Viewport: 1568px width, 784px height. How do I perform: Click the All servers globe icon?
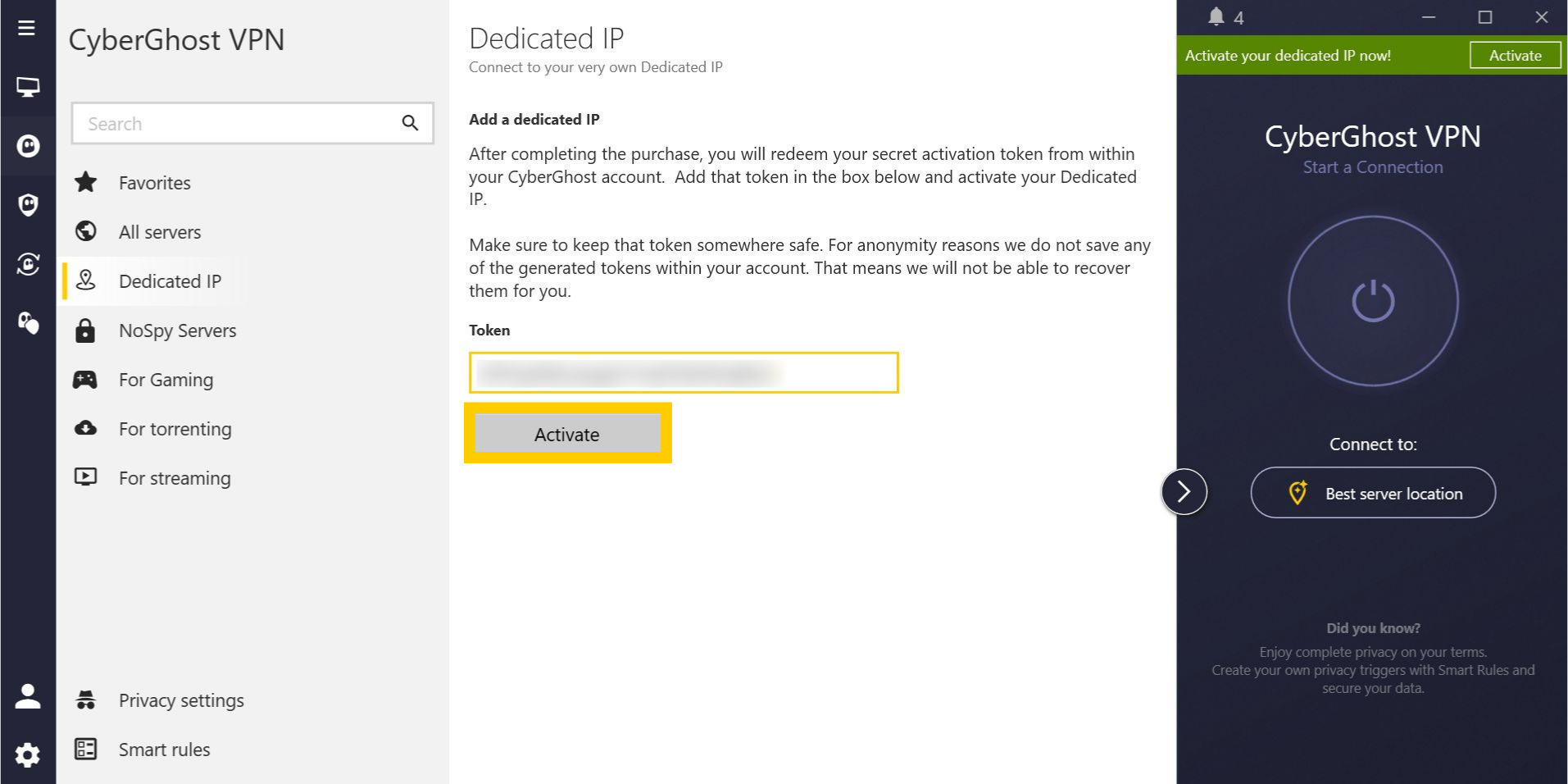85,231
